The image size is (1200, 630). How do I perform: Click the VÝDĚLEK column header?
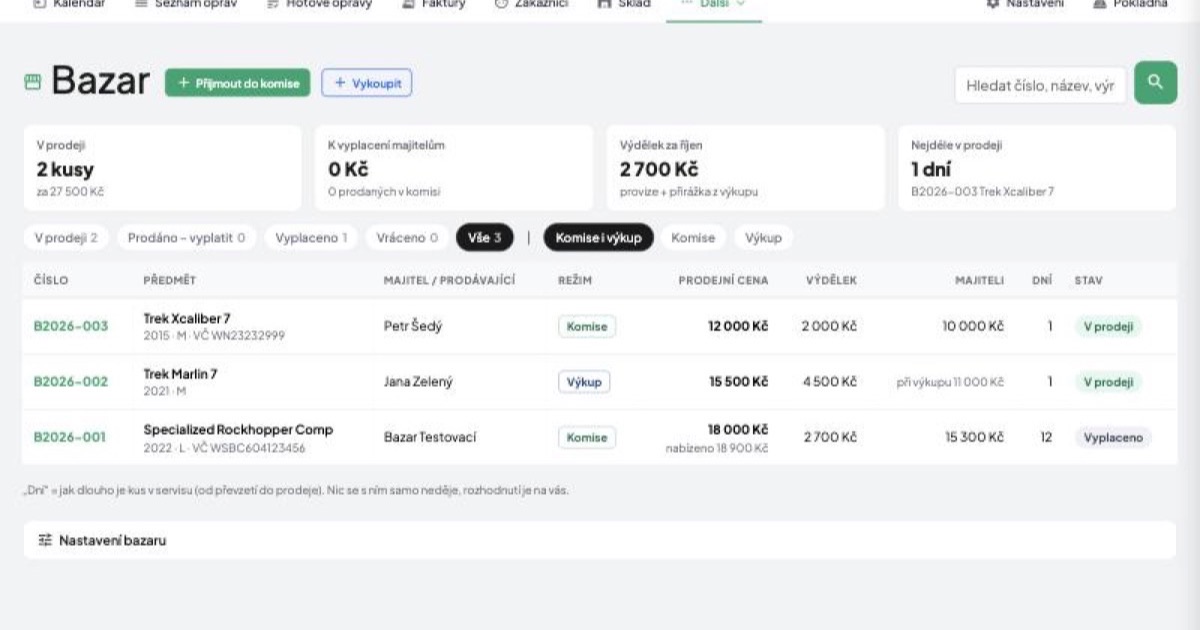click(831, 280)
